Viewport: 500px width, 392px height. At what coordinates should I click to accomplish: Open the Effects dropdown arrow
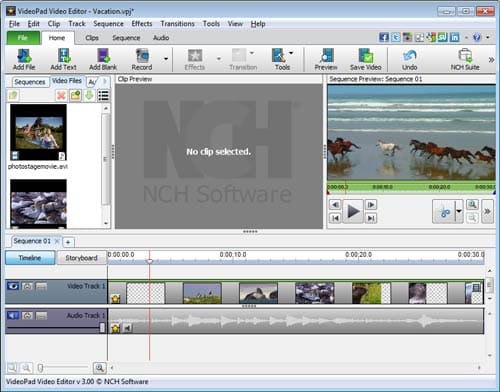[219, 59]
